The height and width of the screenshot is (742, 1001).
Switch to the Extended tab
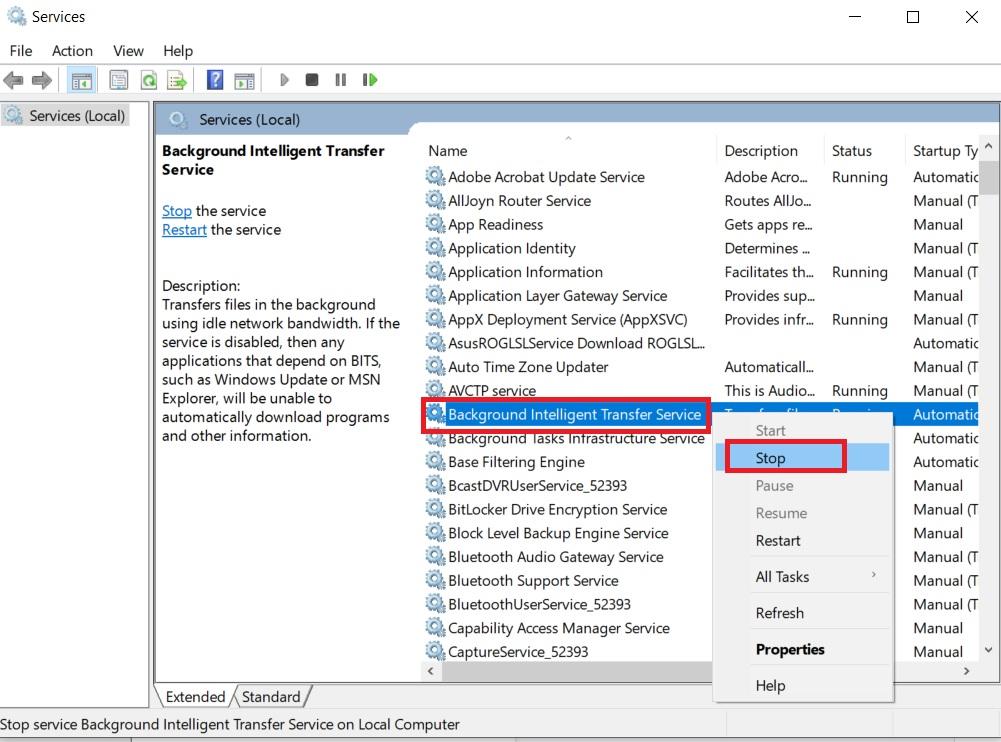tap(195, 697)
